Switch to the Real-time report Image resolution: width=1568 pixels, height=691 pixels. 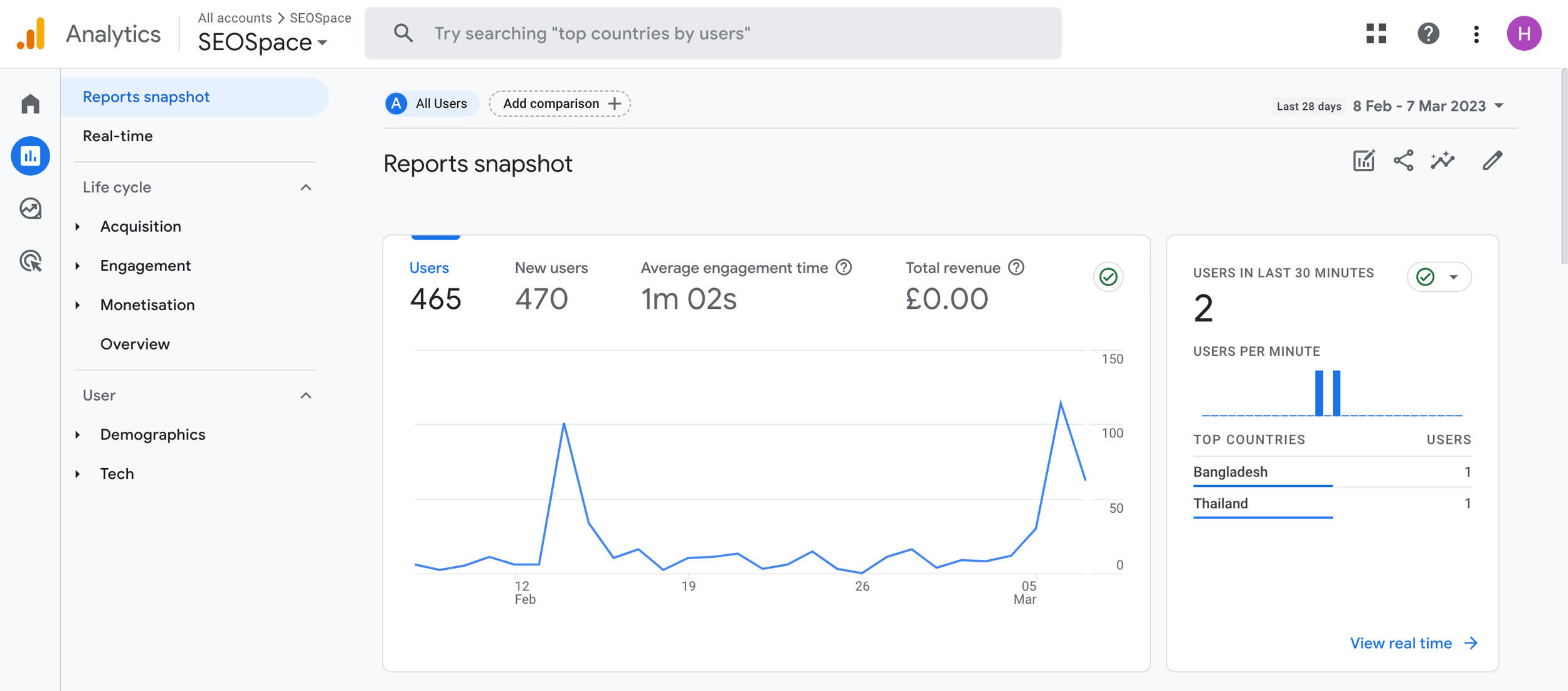pos(118,136)
